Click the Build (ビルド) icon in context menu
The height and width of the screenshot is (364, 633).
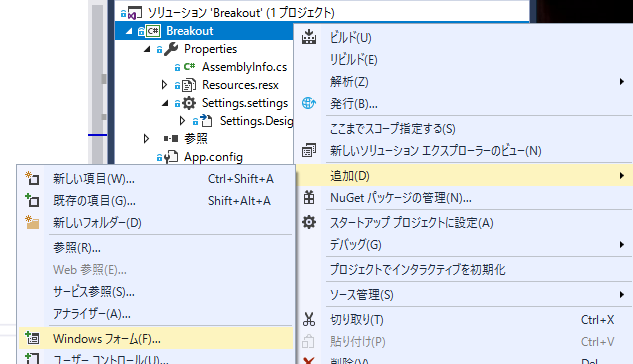click(x=309, y=37)
